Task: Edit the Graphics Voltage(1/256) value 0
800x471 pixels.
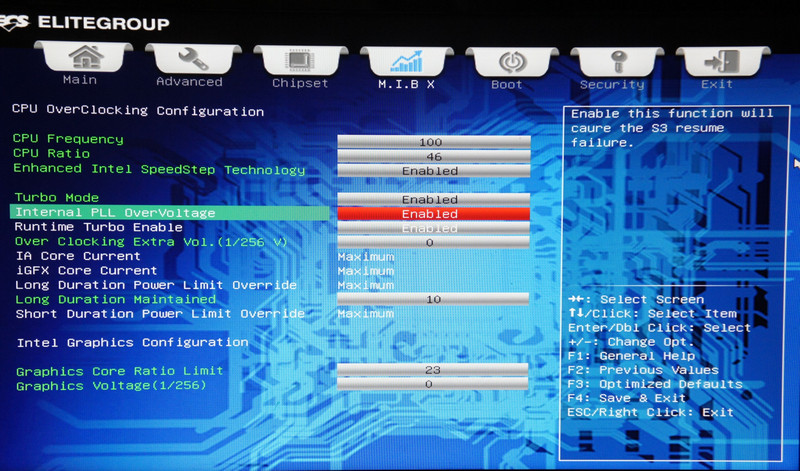Action: (x=433, y=384)
